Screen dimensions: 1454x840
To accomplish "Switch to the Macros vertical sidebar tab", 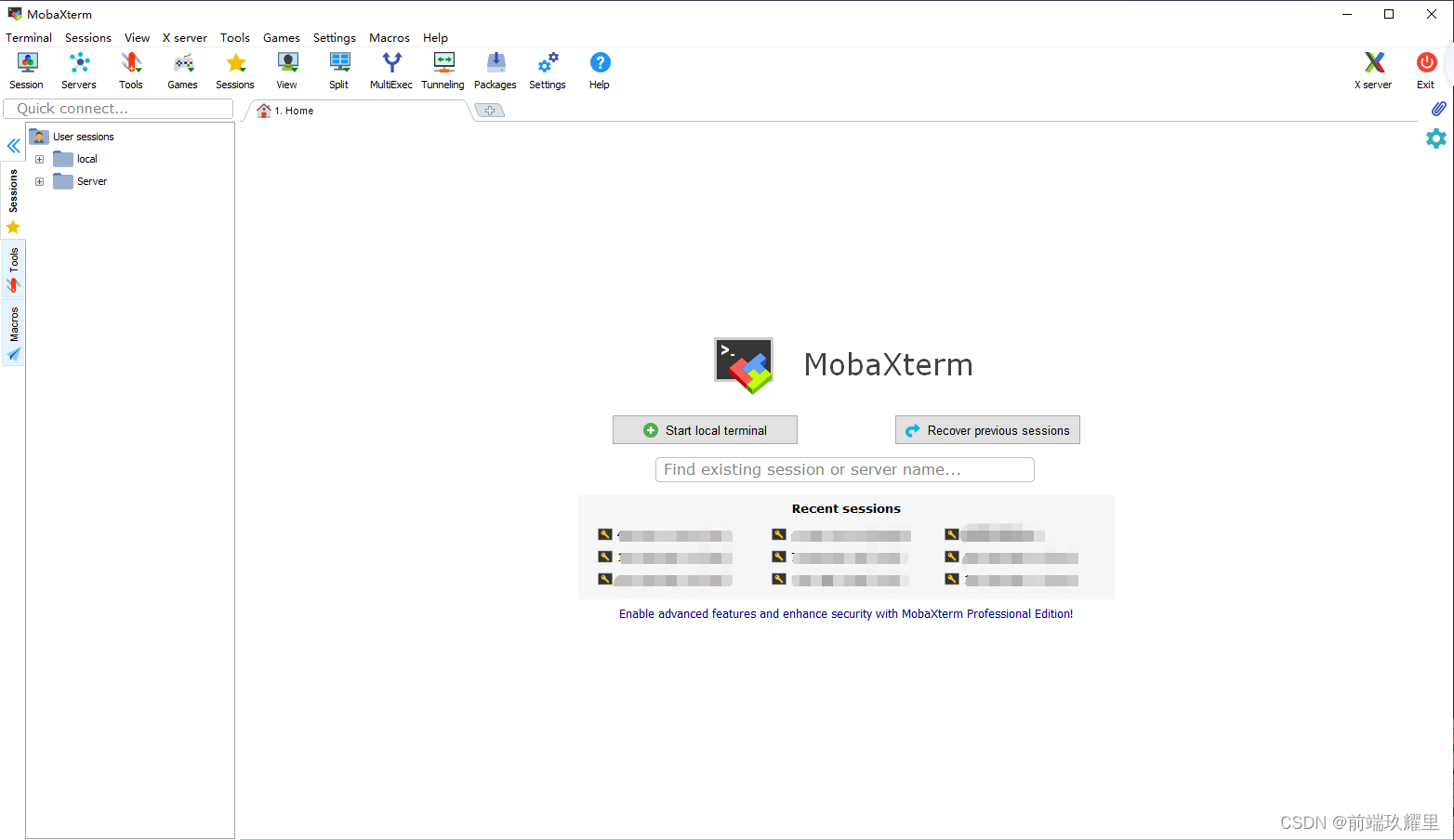I will pyautogui.click(x=13, y=333).
